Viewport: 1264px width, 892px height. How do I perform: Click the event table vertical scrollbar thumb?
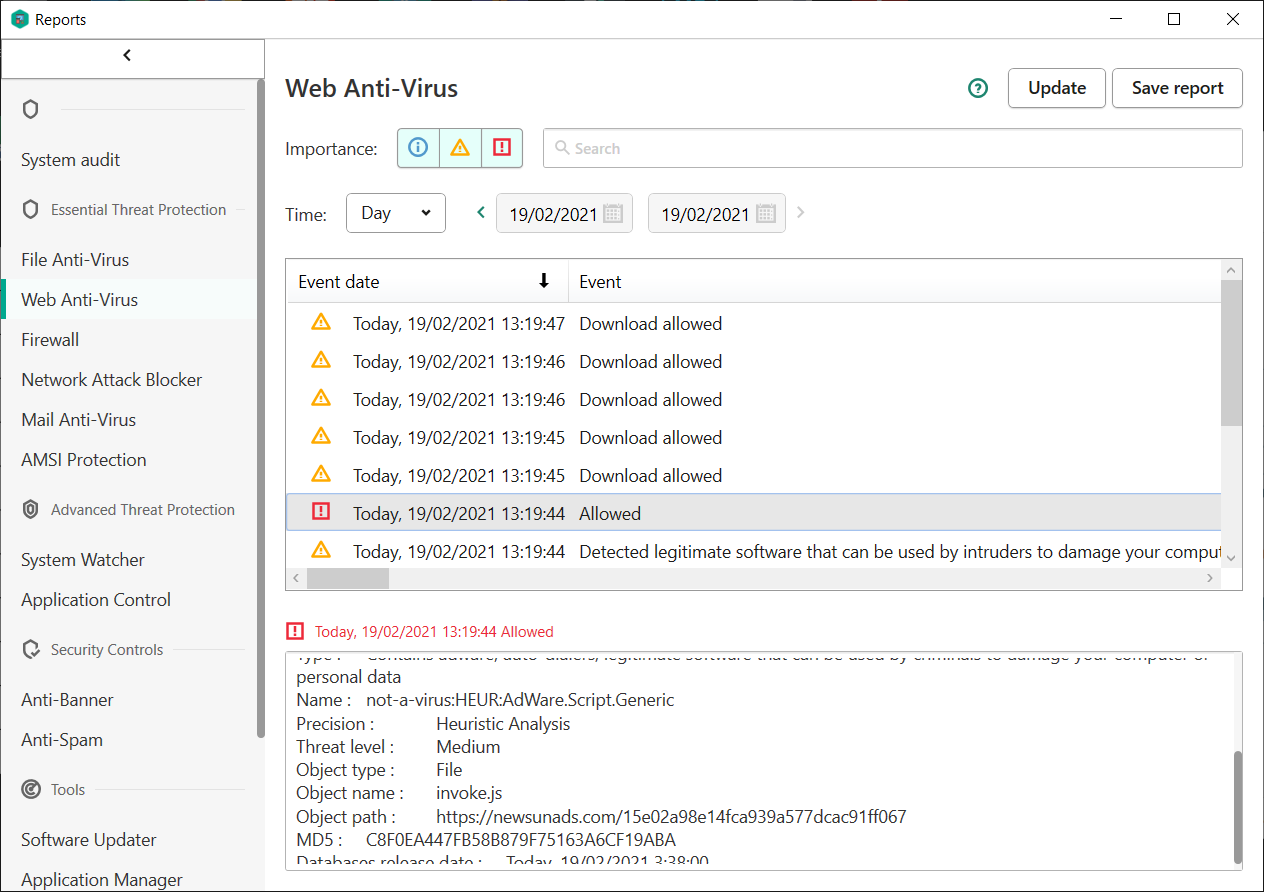[1232, 353]
